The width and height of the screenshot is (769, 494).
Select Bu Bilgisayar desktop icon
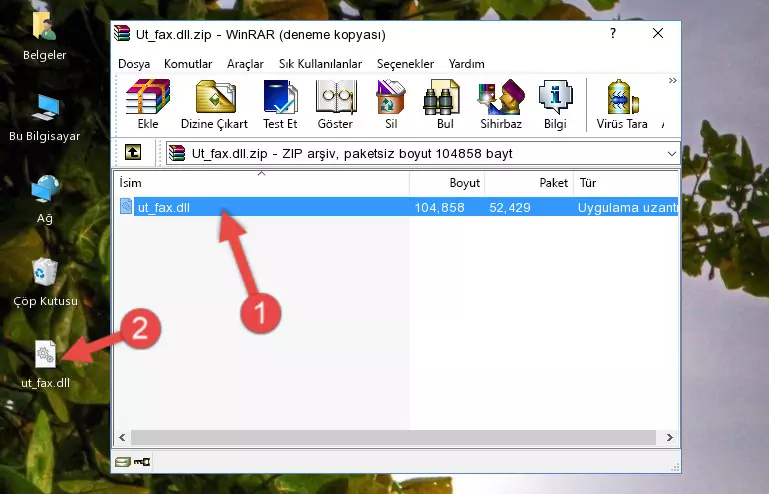45,117
